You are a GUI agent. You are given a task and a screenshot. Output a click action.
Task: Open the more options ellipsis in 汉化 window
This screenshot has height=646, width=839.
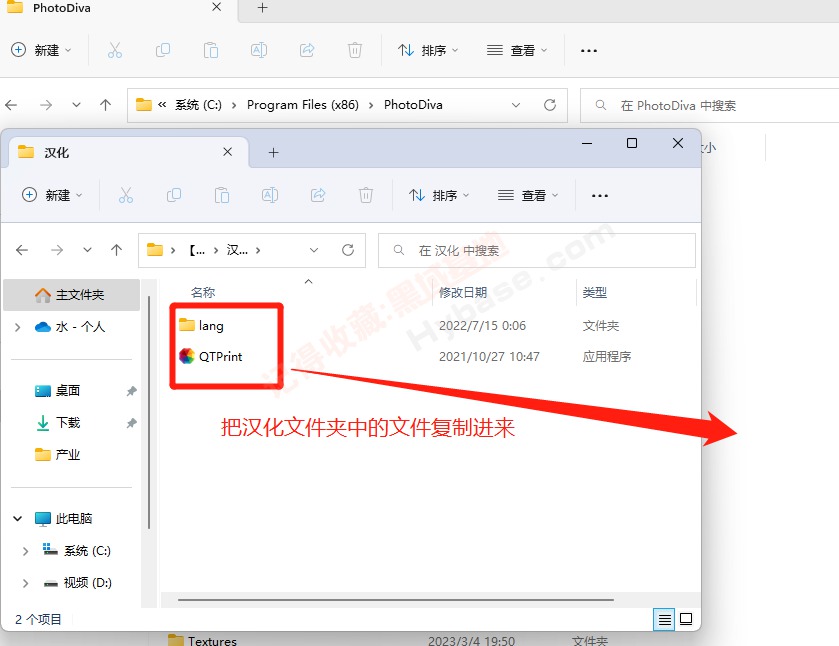point(600,196)
